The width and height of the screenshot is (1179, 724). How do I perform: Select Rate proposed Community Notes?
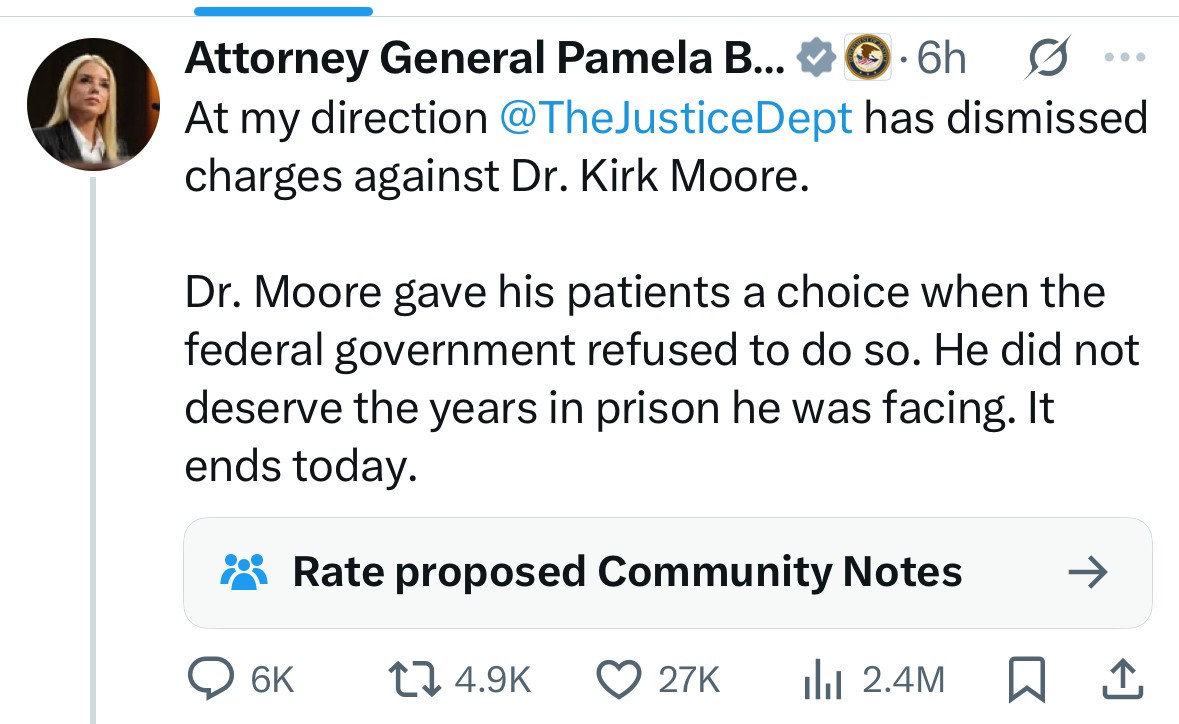tap(627, 572)
